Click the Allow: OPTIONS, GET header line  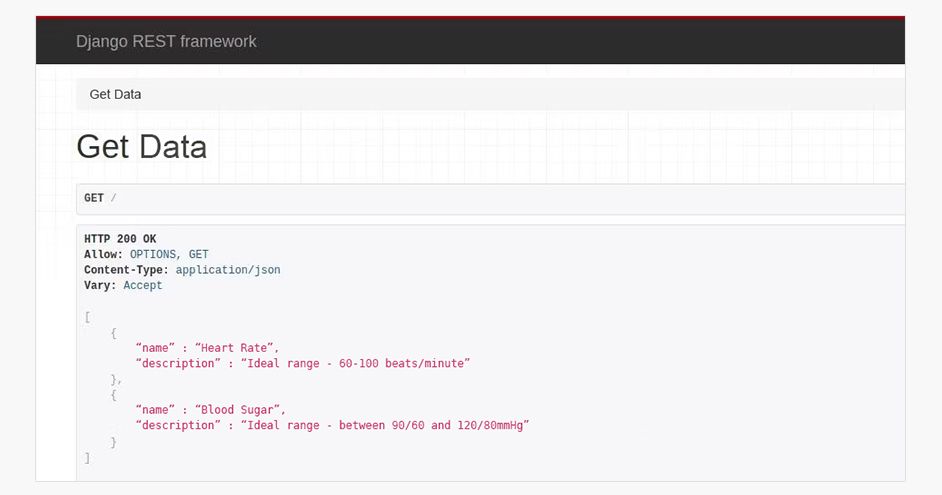pos(146,254)
